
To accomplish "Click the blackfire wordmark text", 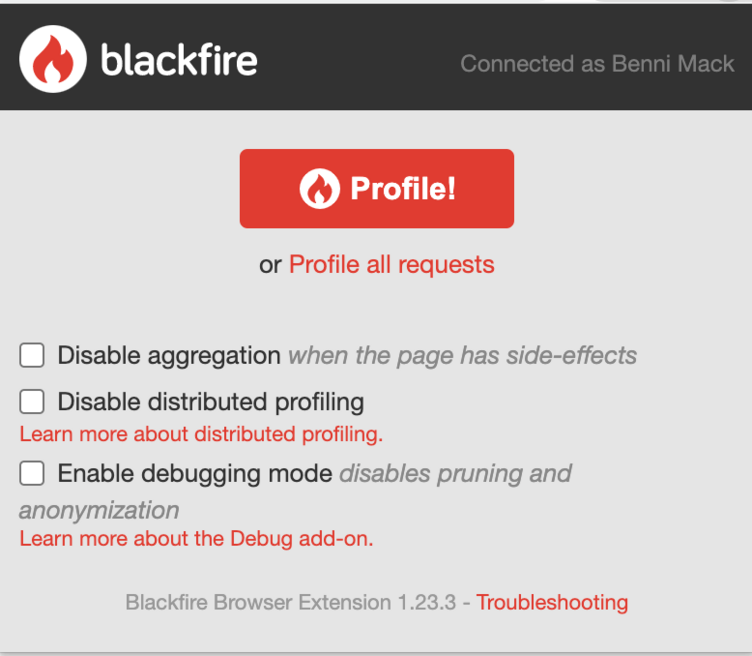I will point(179,59).
